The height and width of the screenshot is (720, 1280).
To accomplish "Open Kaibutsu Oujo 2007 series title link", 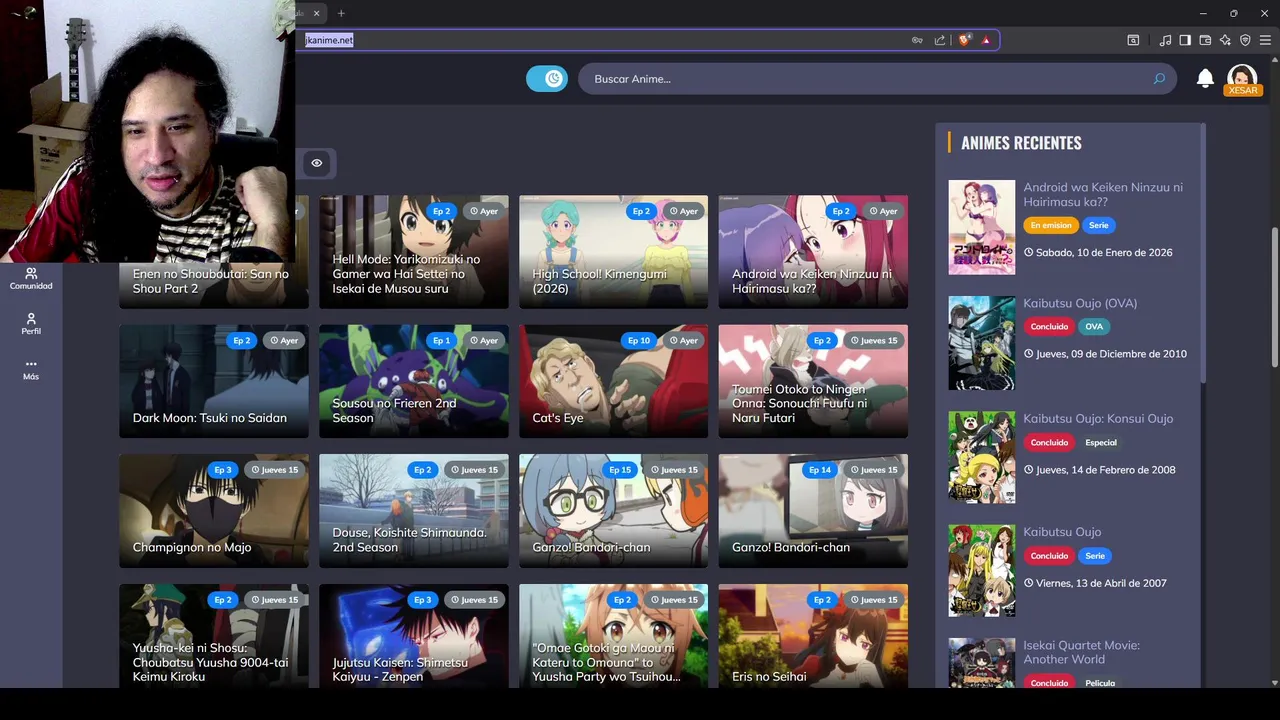I will tap(1062, 532).
